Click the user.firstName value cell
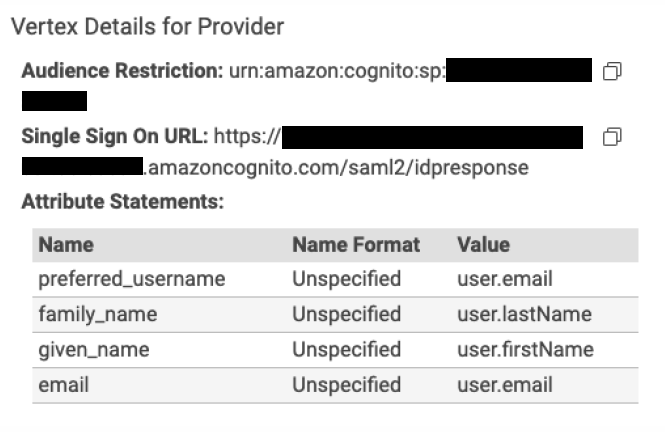This screenshot has height=432, width=665. click(525, 350)
